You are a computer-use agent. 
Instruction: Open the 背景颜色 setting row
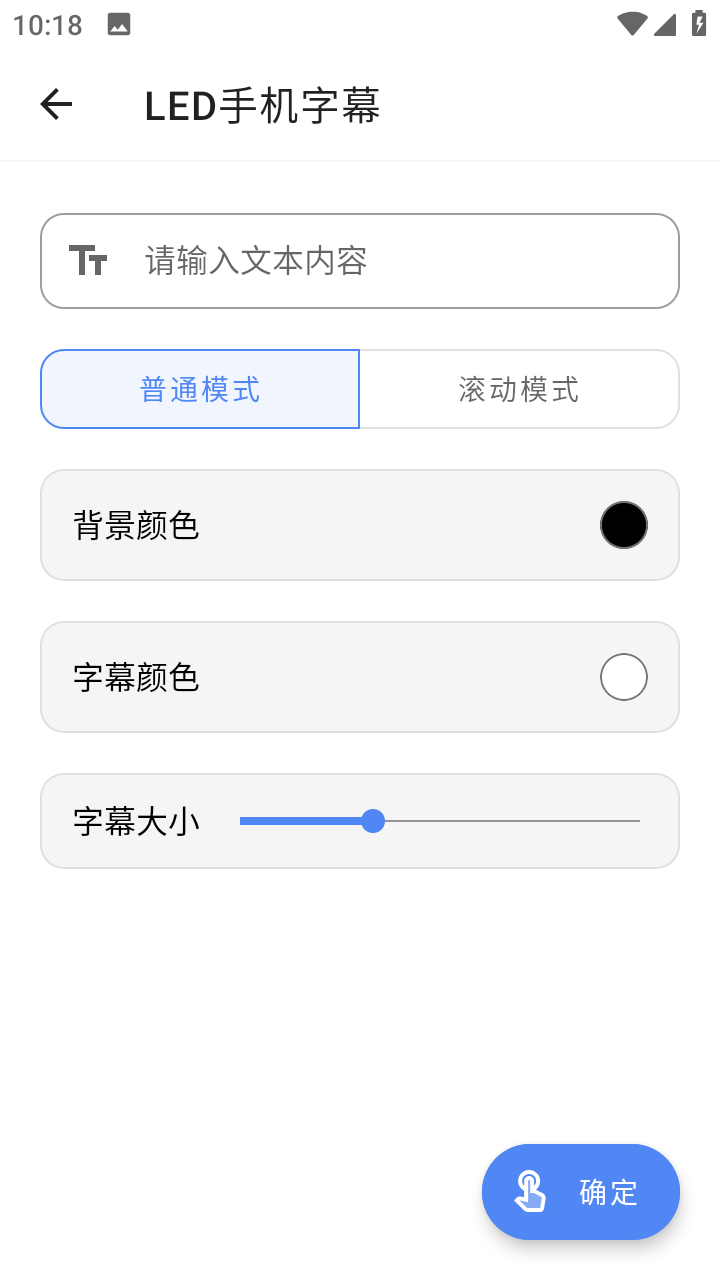click(x=300, y=525)
